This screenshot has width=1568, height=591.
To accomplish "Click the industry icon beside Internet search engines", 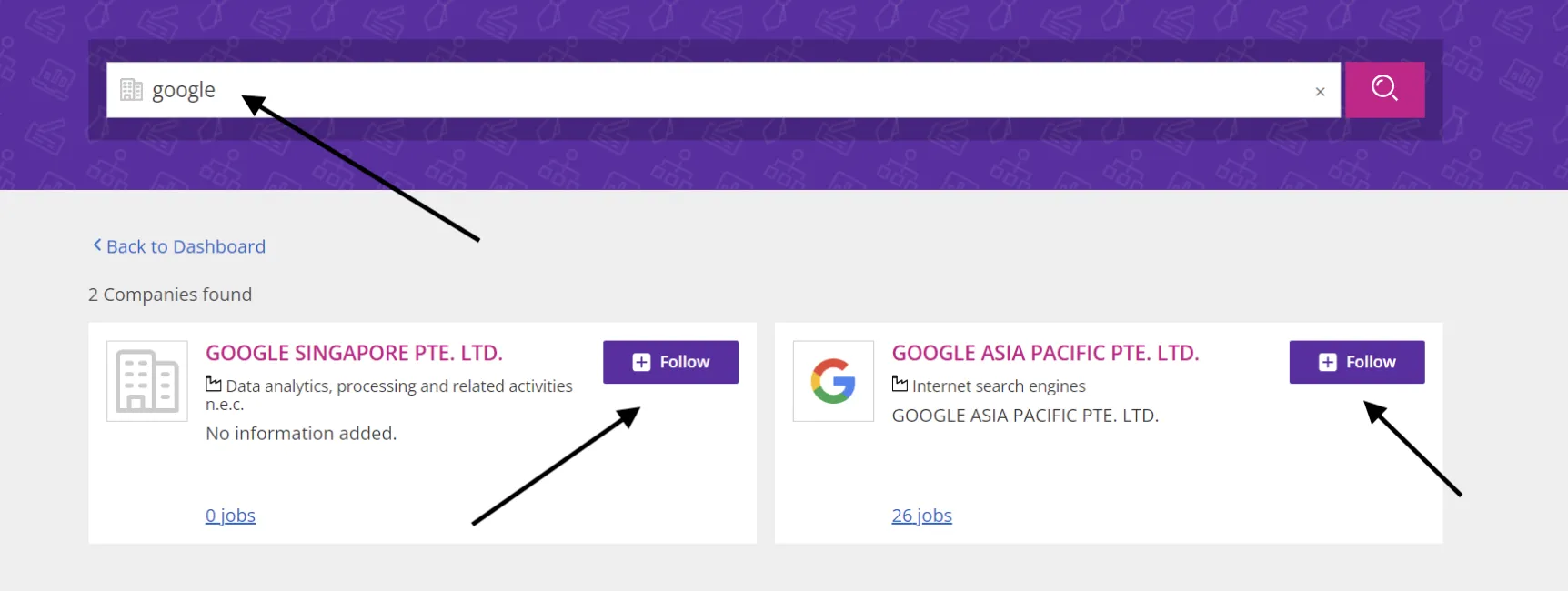I will coord(900,384).
